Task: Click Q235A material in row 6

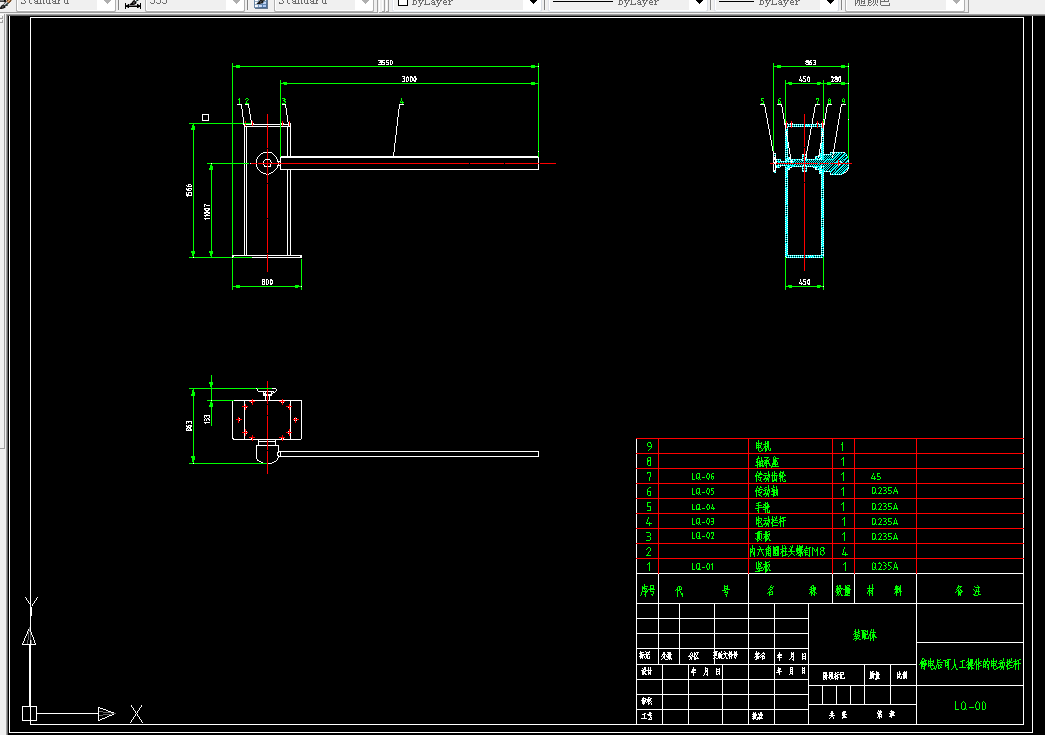Action: coord(884,491)
